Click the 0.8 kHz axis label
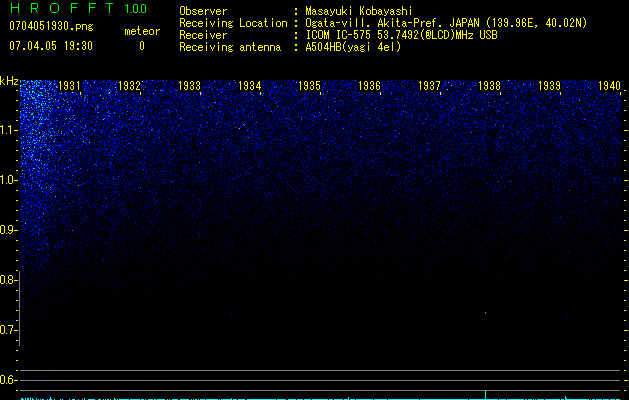The image size is (629, 400). pos(9,280)
